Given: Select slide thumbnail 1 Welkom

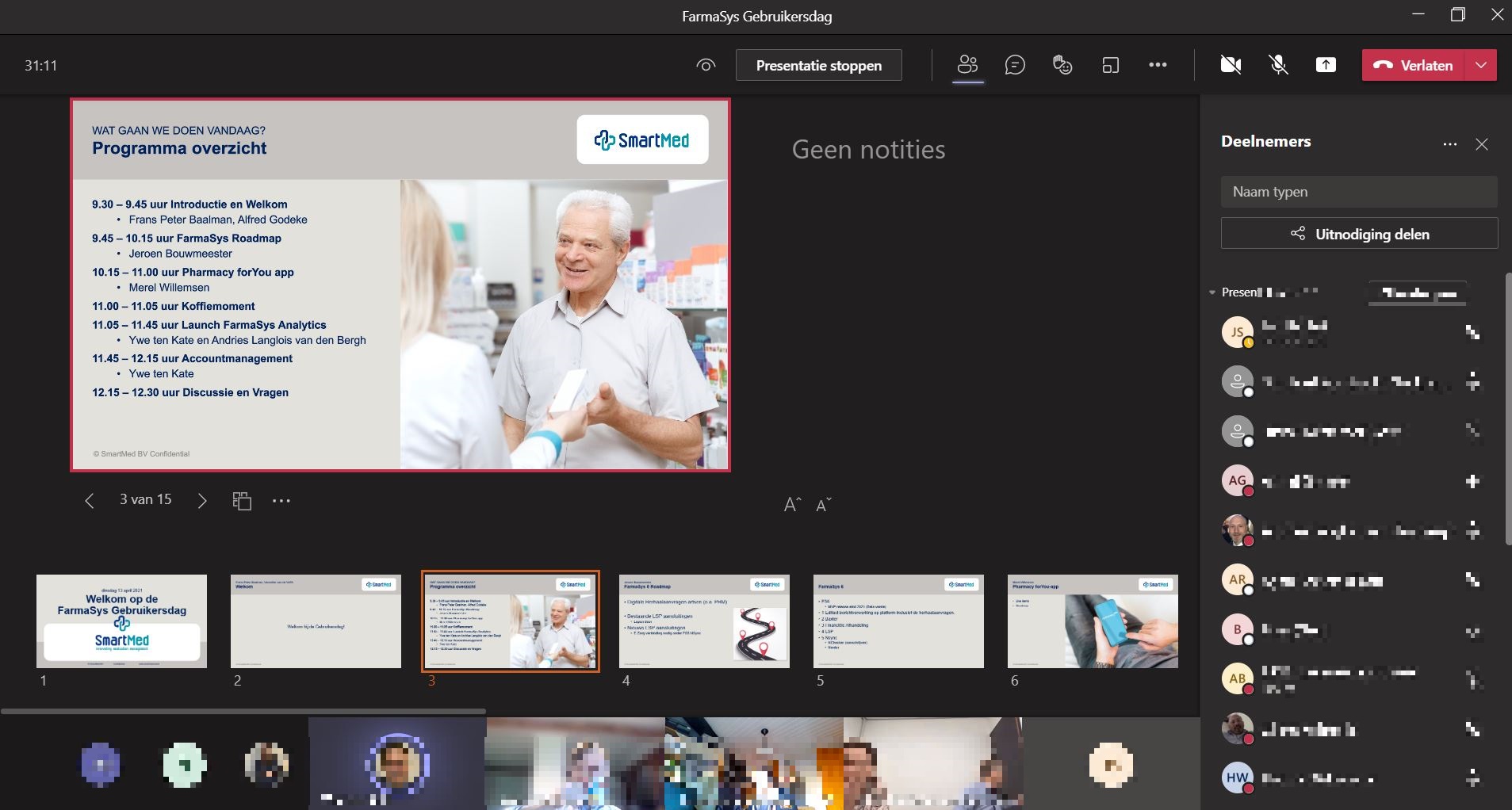Looking at the screenshot, I should 121,621.
